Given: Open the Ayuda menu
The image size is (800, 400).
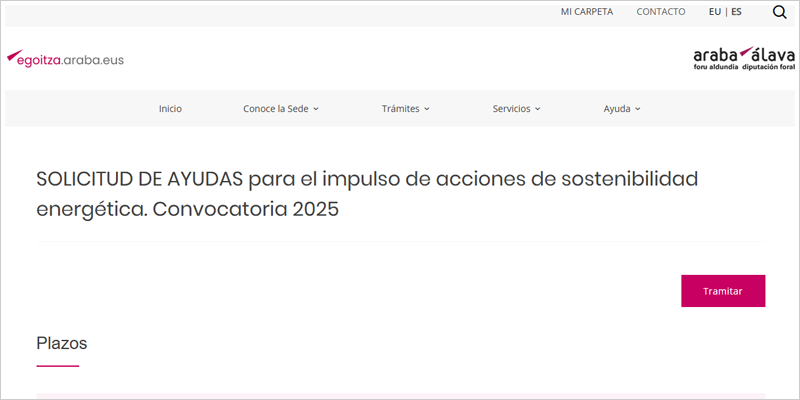Looking at the screenshot, I should pyautogui.click(x=622, y=109).
